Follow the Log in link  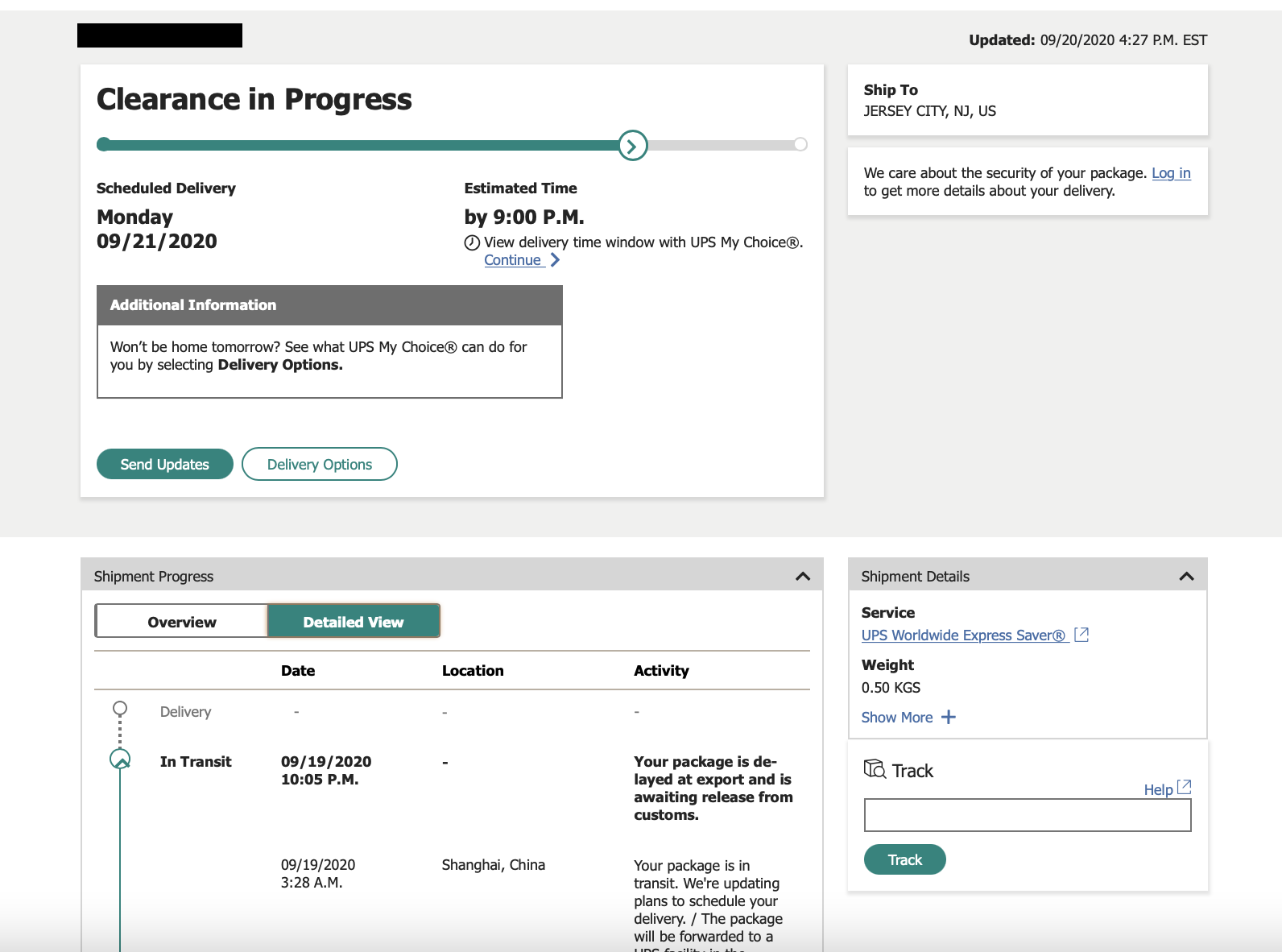tap(1171, 173)
